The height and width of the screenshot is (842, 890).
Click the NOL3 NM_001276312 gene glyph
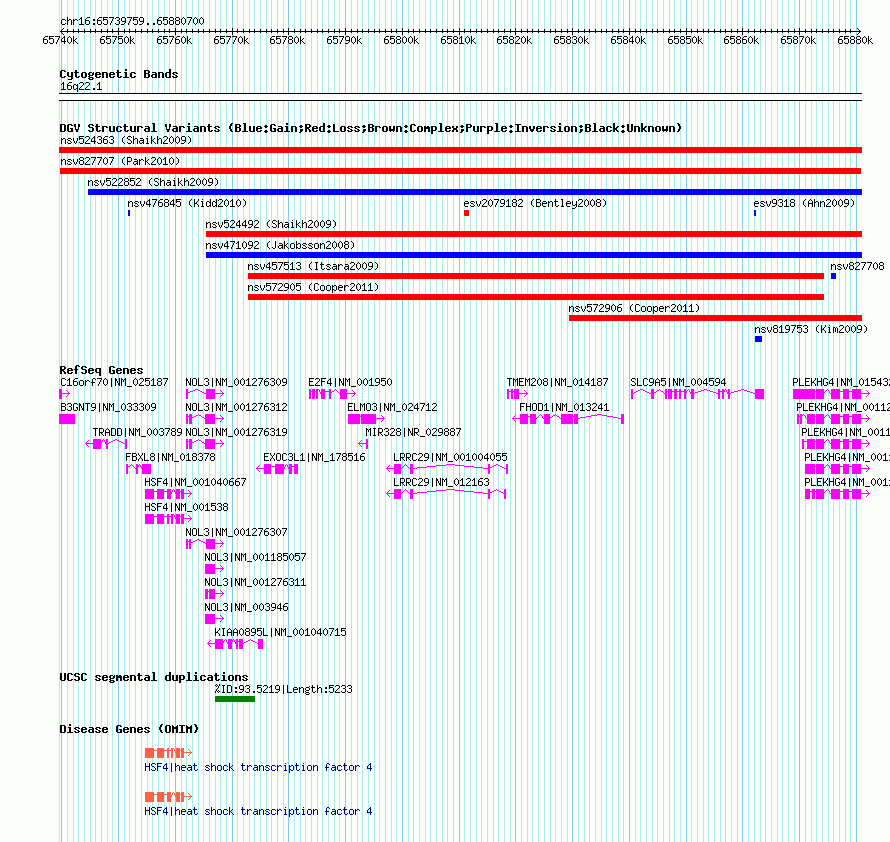[x=205, y=419]
